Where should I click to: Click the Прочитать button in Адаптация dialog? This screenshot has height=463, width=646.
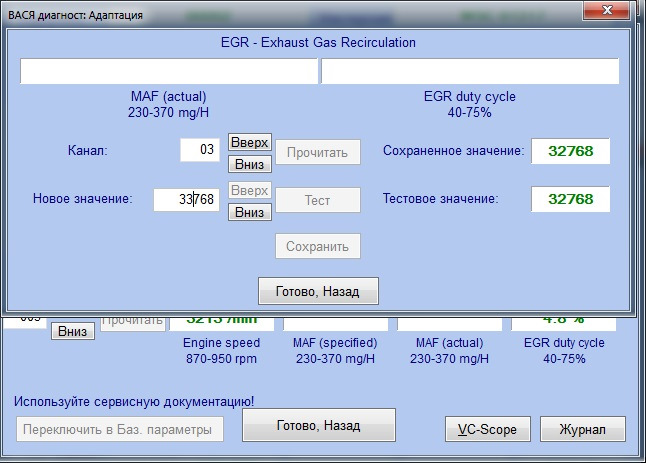(318, 152)
